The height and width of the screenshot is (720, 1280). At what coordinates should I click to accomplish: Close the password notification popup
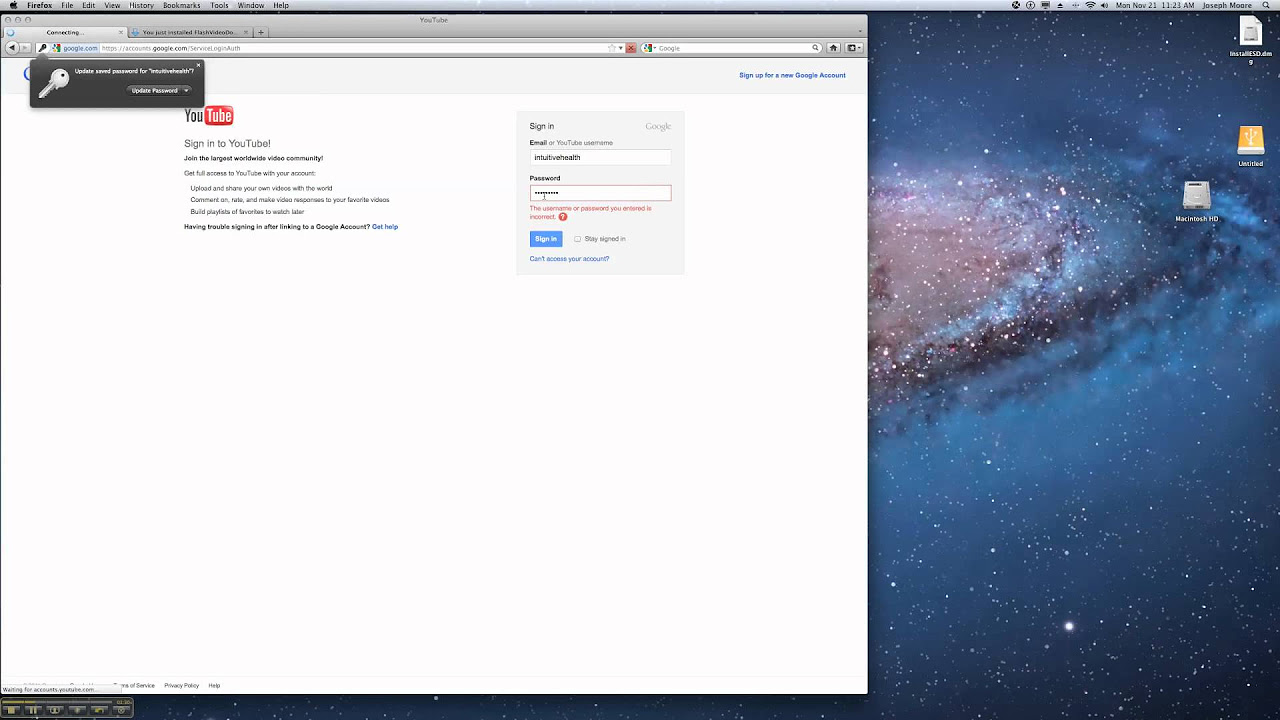coord(198,65)
